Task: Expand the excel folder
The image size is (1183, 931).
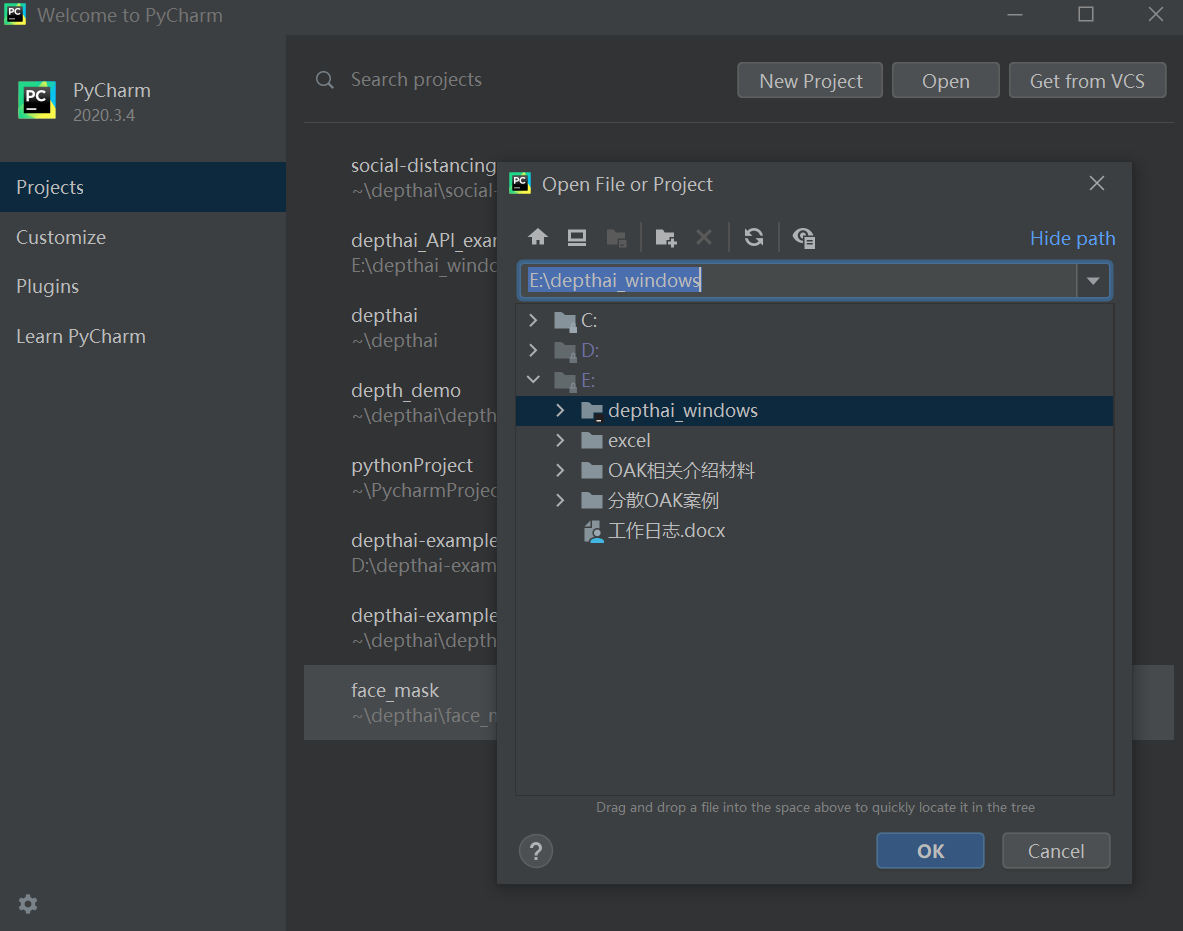Action: coord(560,440)
